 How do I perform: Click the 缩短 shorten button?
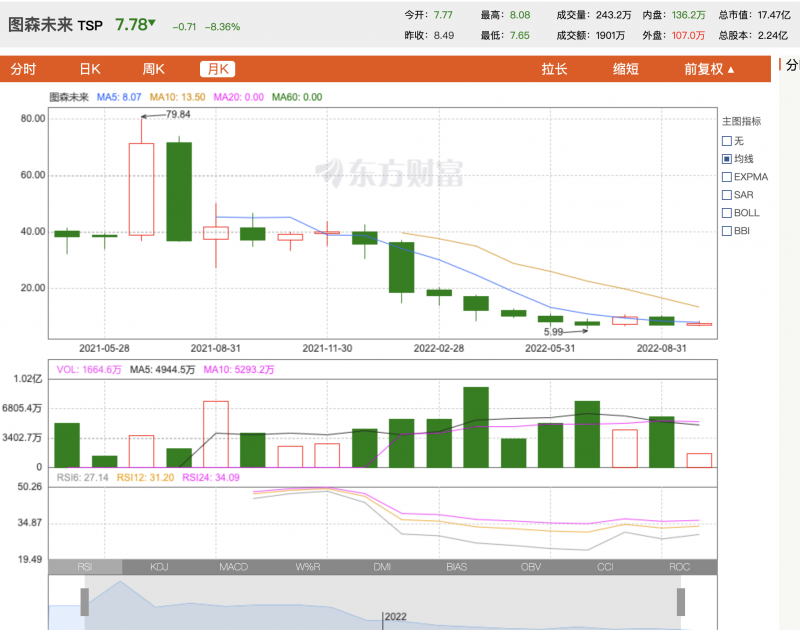pyautogui.click(x=626, y=69)
